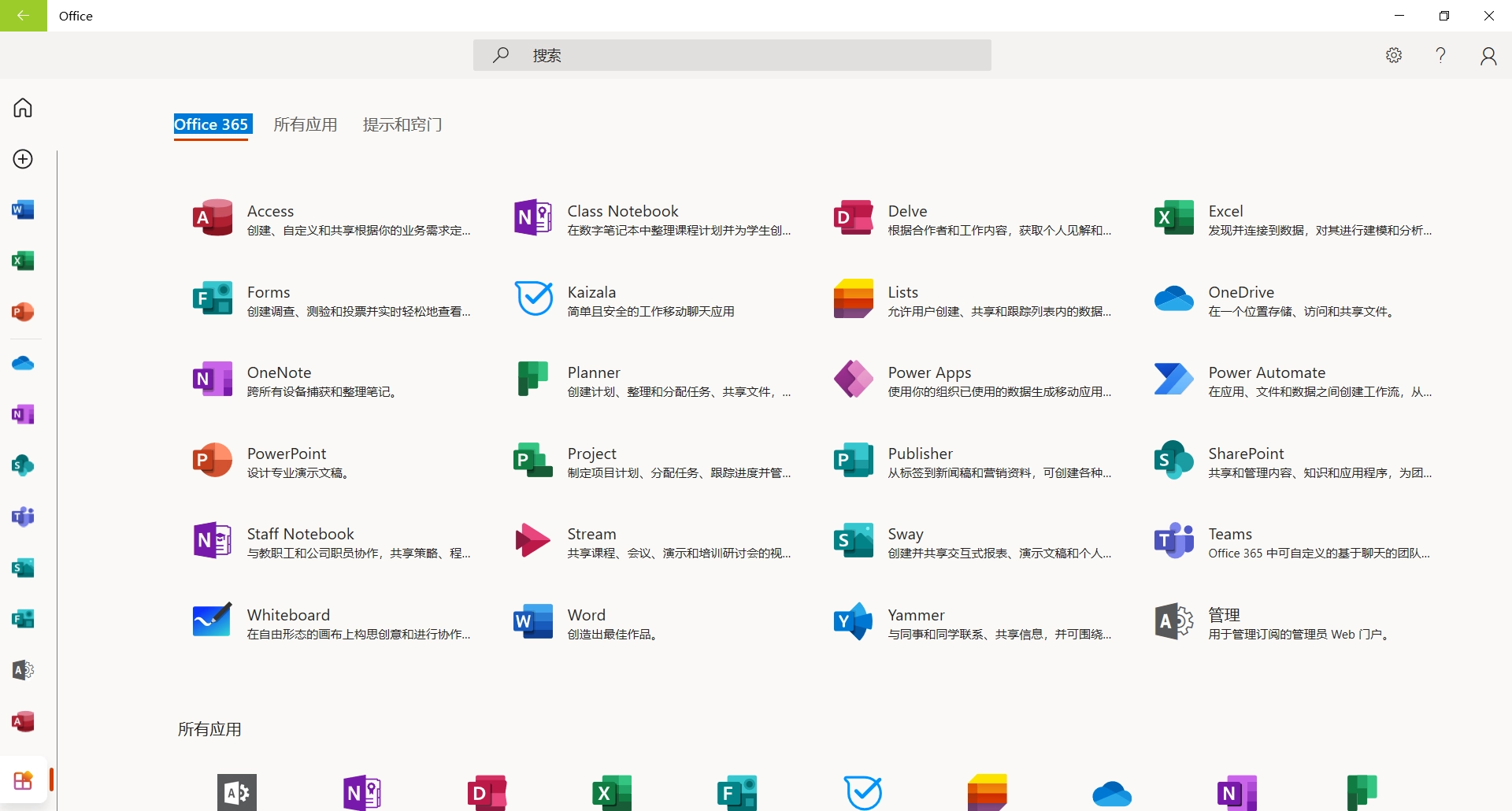Launch Teams from the left sidebar
This screenshot has width=1512, height=811.
tap(23, 517)
